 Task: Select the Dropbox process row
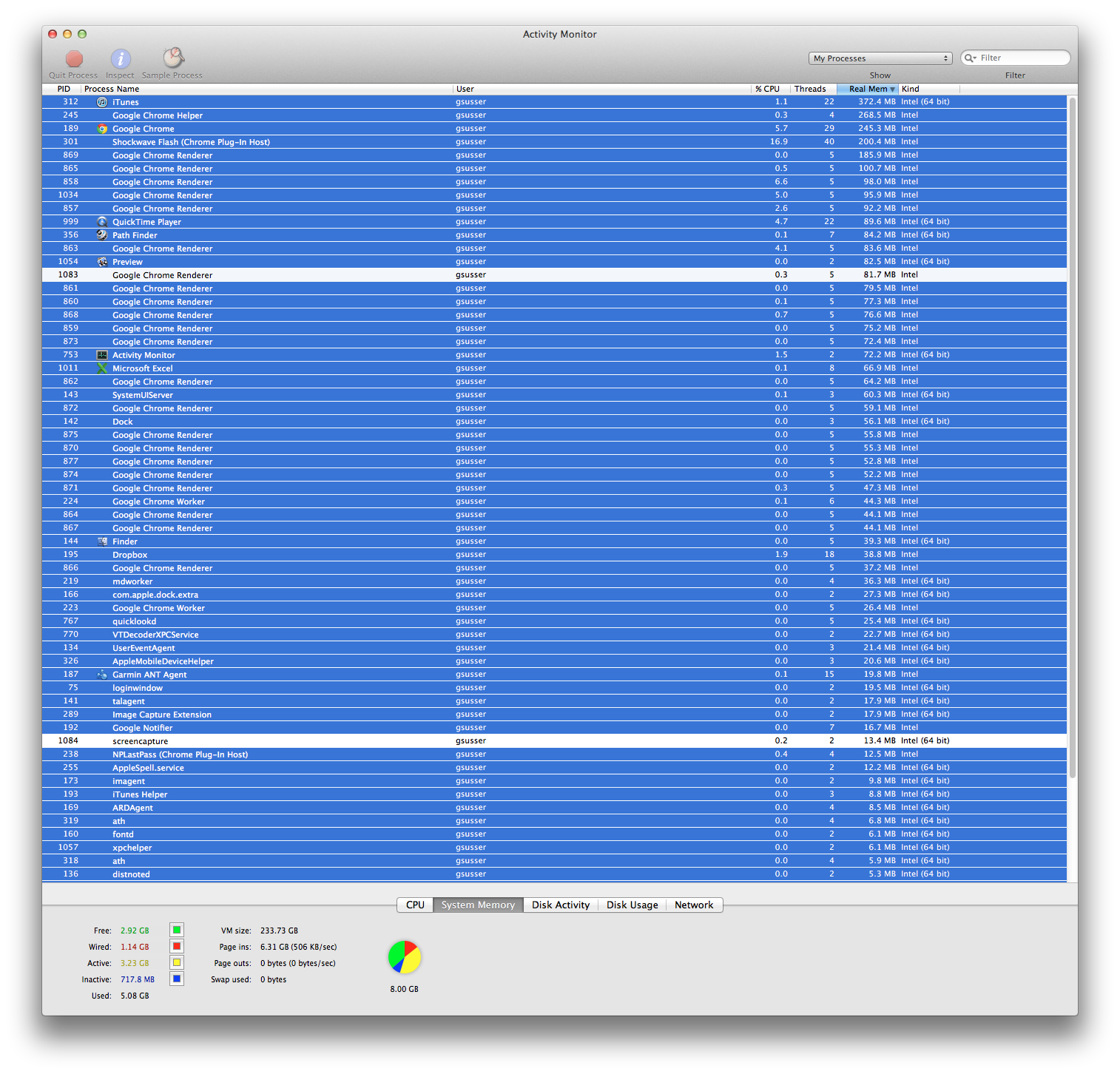pyautogui.click(x=554, y=555)
